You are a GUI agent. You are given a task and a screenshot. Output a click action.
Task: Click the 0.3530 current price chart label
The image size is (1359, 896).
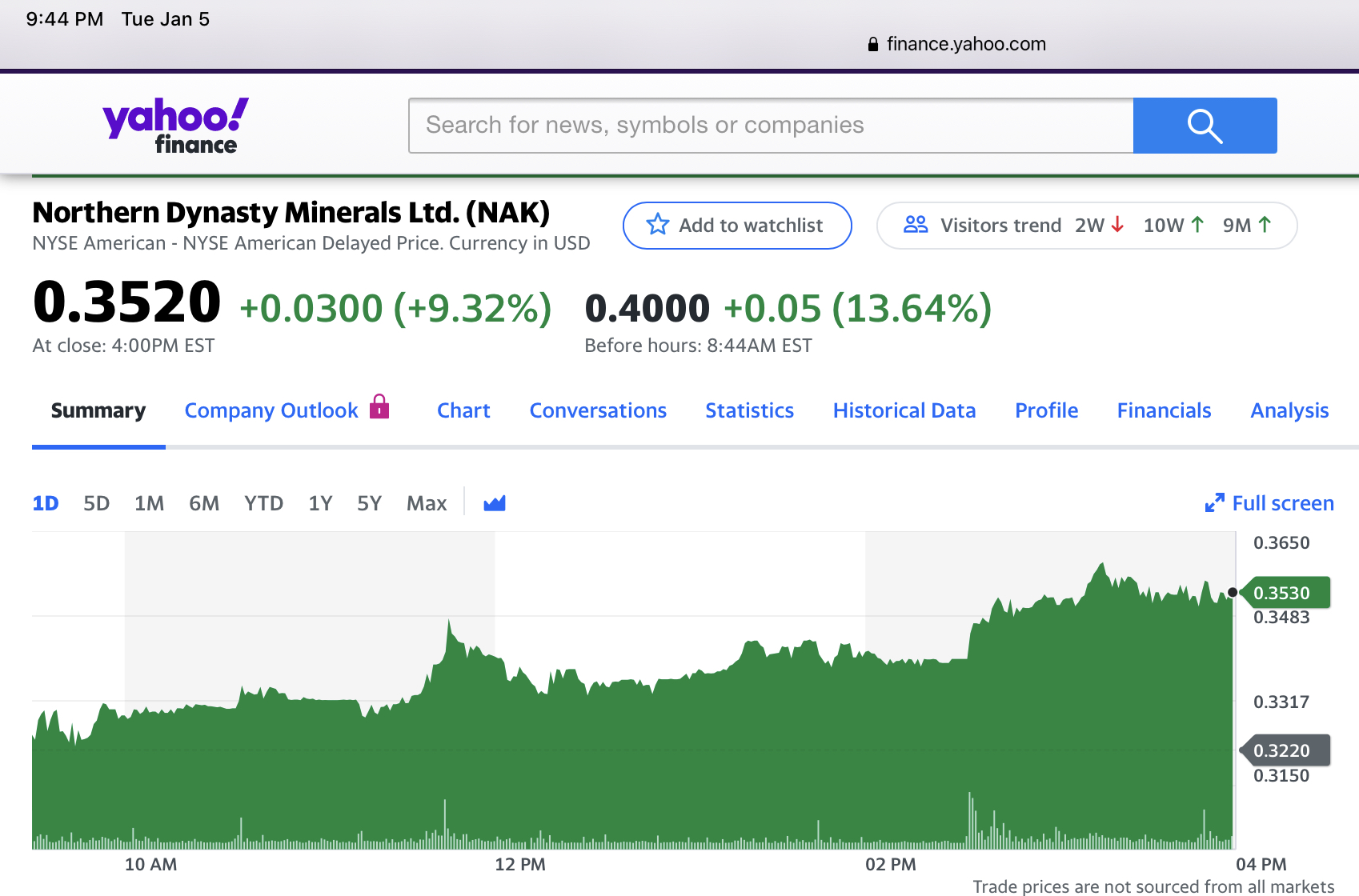pyautogui.click(x=1285, y=593)
